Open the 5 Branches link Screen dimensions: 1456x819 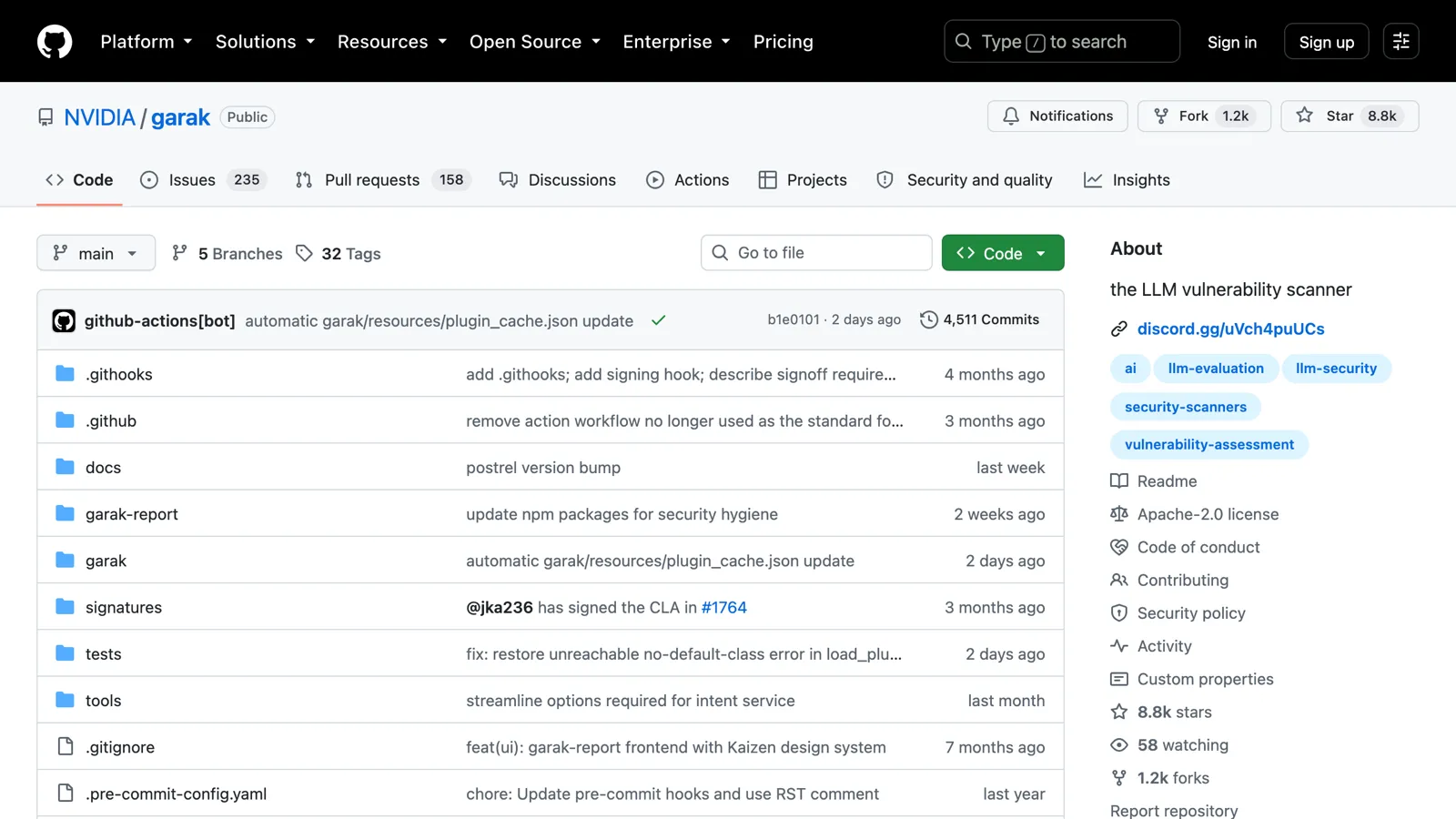click(x=227, y=254)
